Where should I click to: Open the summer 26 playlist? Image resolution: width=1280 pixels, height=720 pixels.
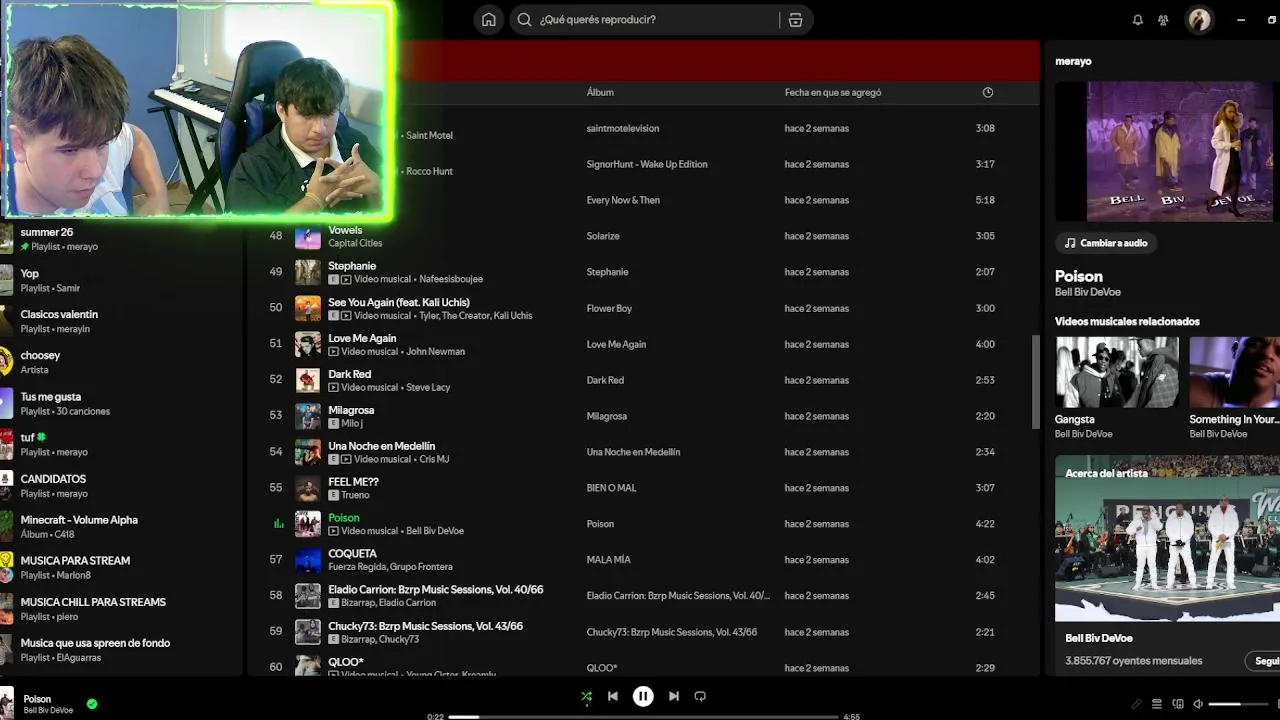(x=121, y=238)
